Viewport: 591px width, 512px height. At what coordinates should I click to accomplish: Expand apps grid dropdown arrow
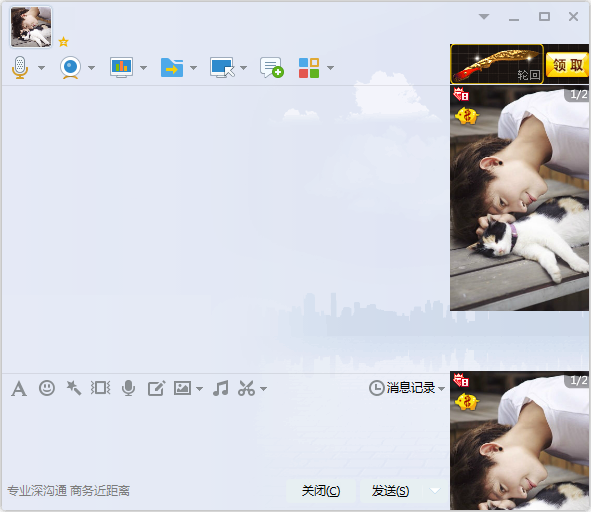[331, 68]
